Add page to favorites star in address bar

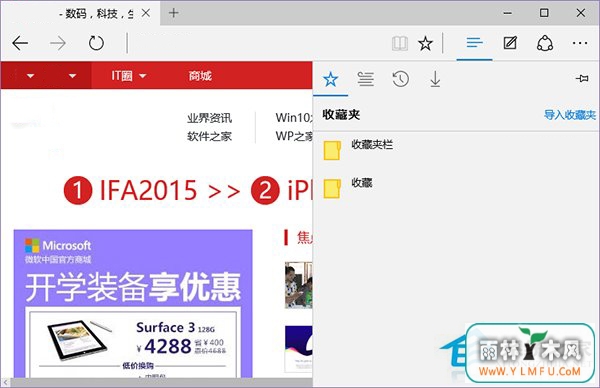425,44
